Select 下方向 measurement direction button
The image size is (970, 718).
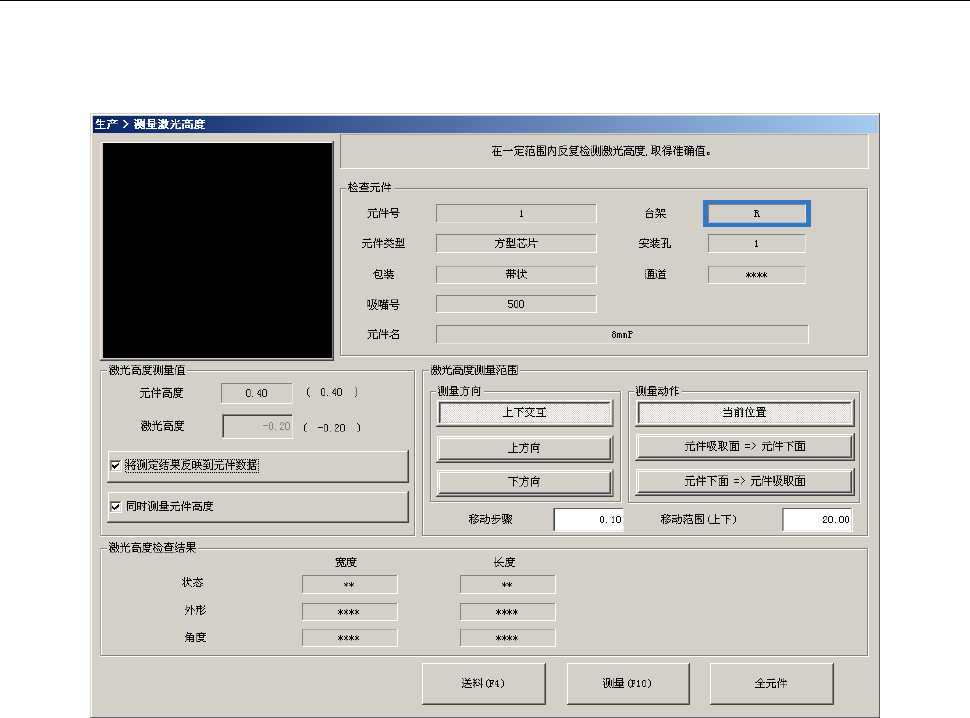coord(525,482)
